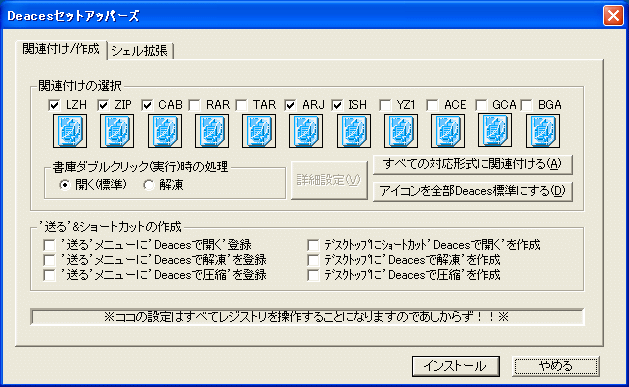This screenshot has height=387, width=629.
Task: Click the YZ1 file type icon
Action: (401, 131)
